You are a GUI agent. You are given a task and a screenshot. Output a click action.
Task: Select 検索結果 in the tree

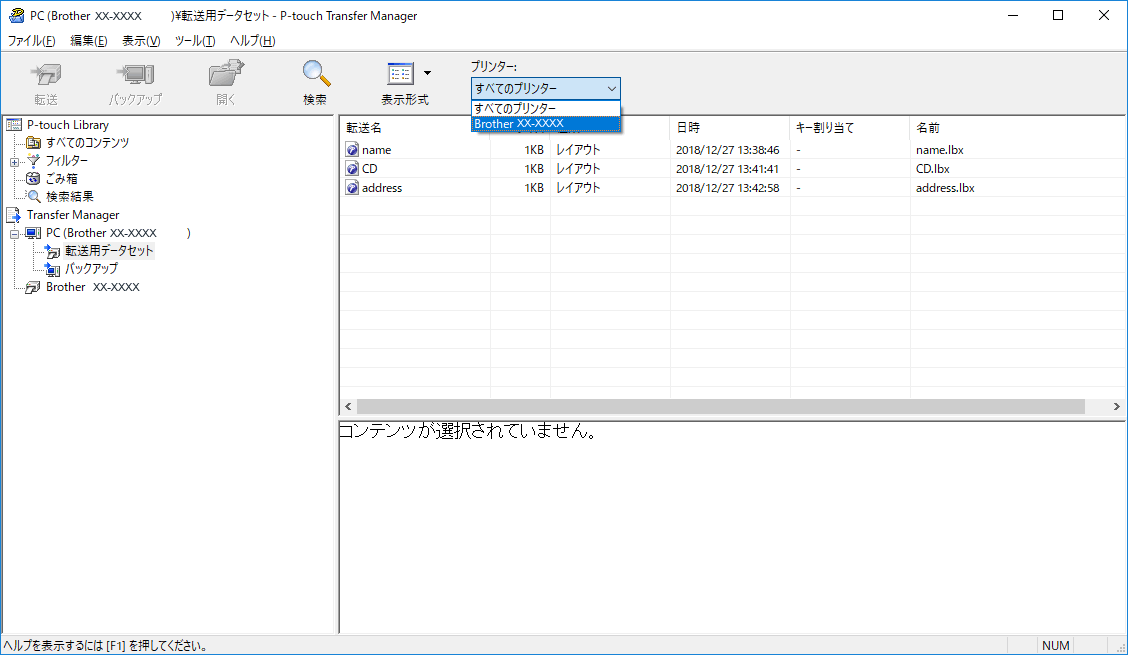(x=69, y=196)
